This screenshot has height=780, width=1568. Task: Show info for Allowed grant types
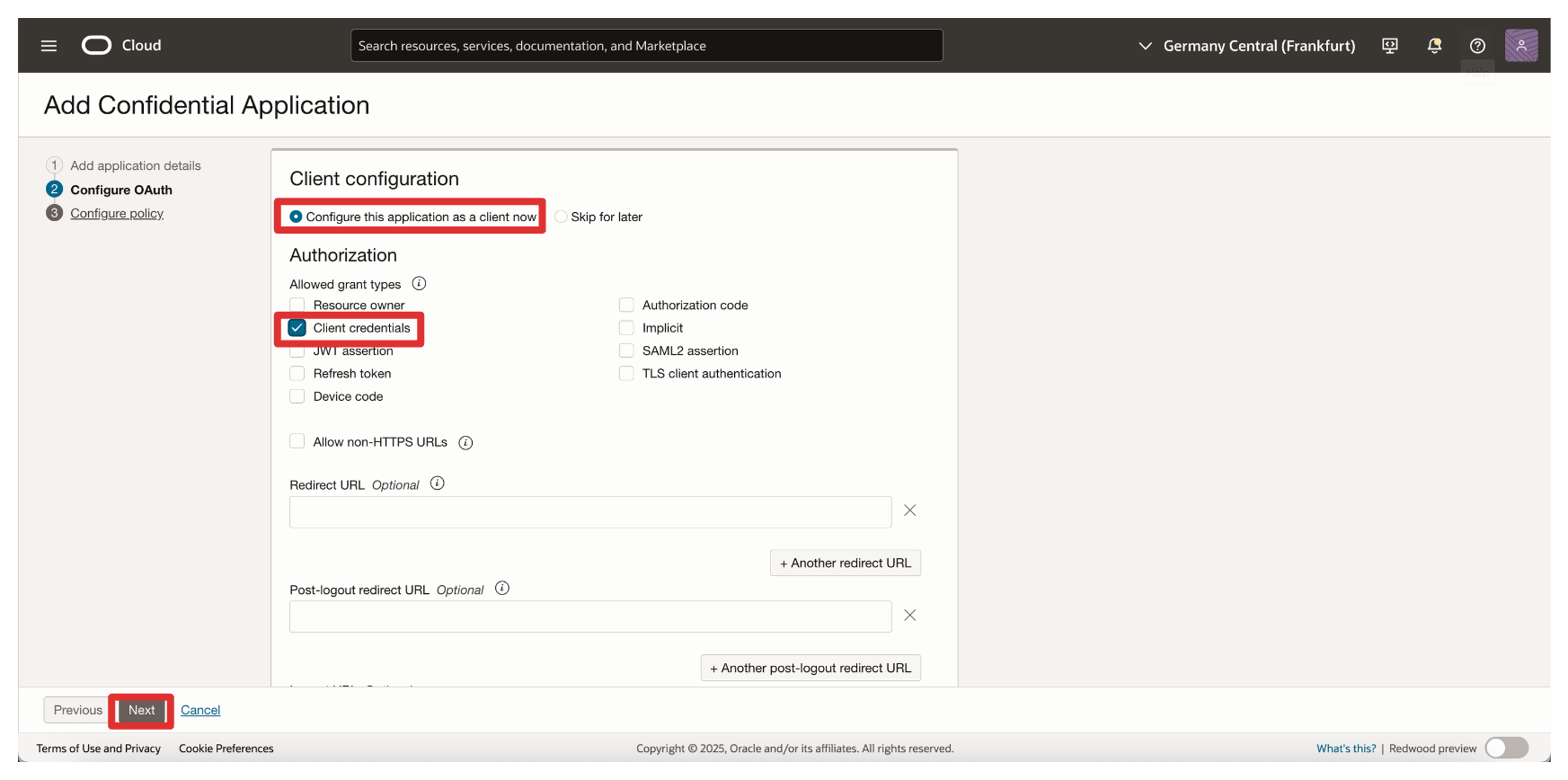(x=419, y=284)
